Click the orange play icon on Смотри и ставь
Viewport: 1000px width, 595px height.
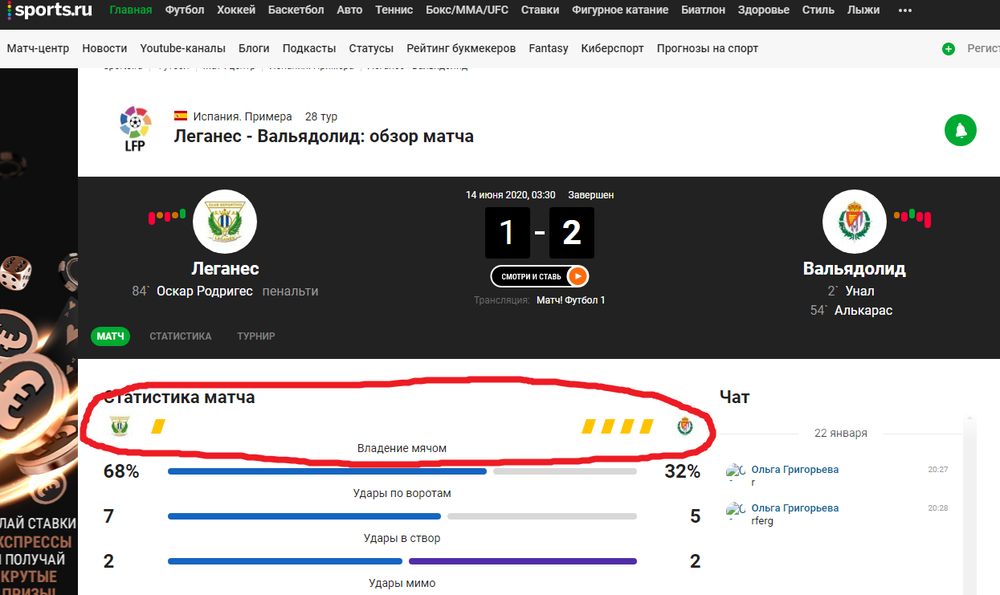[x=577, y=276]
